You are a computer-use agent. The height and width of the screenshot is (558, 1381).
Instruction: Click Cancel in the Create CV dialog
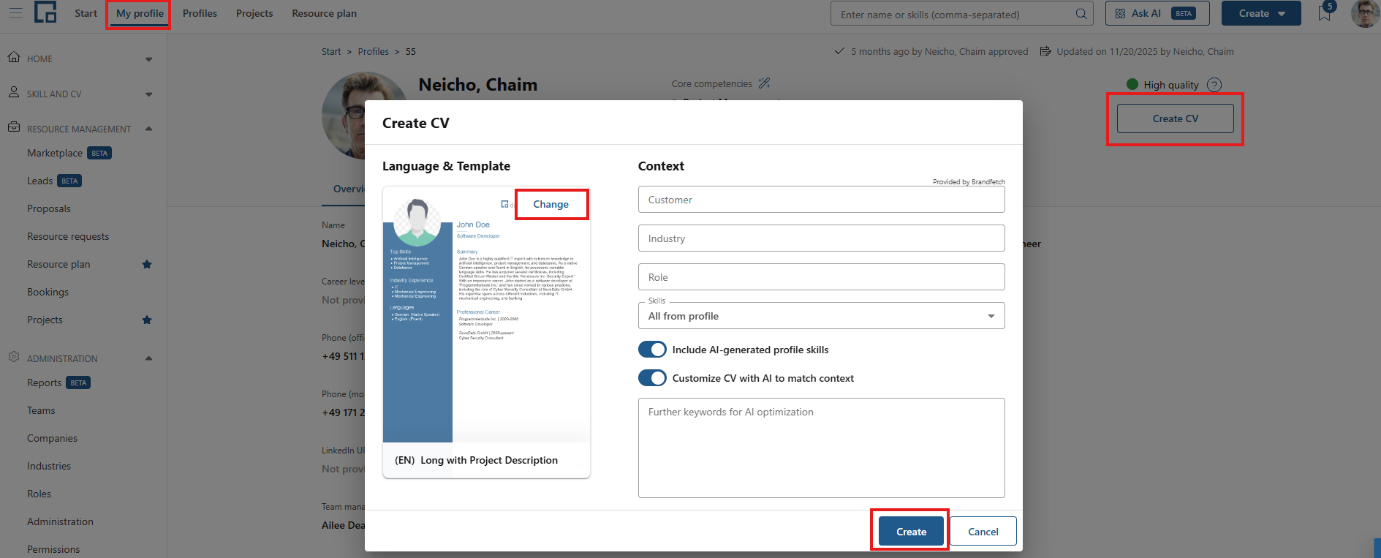click(x=983, y=531)
